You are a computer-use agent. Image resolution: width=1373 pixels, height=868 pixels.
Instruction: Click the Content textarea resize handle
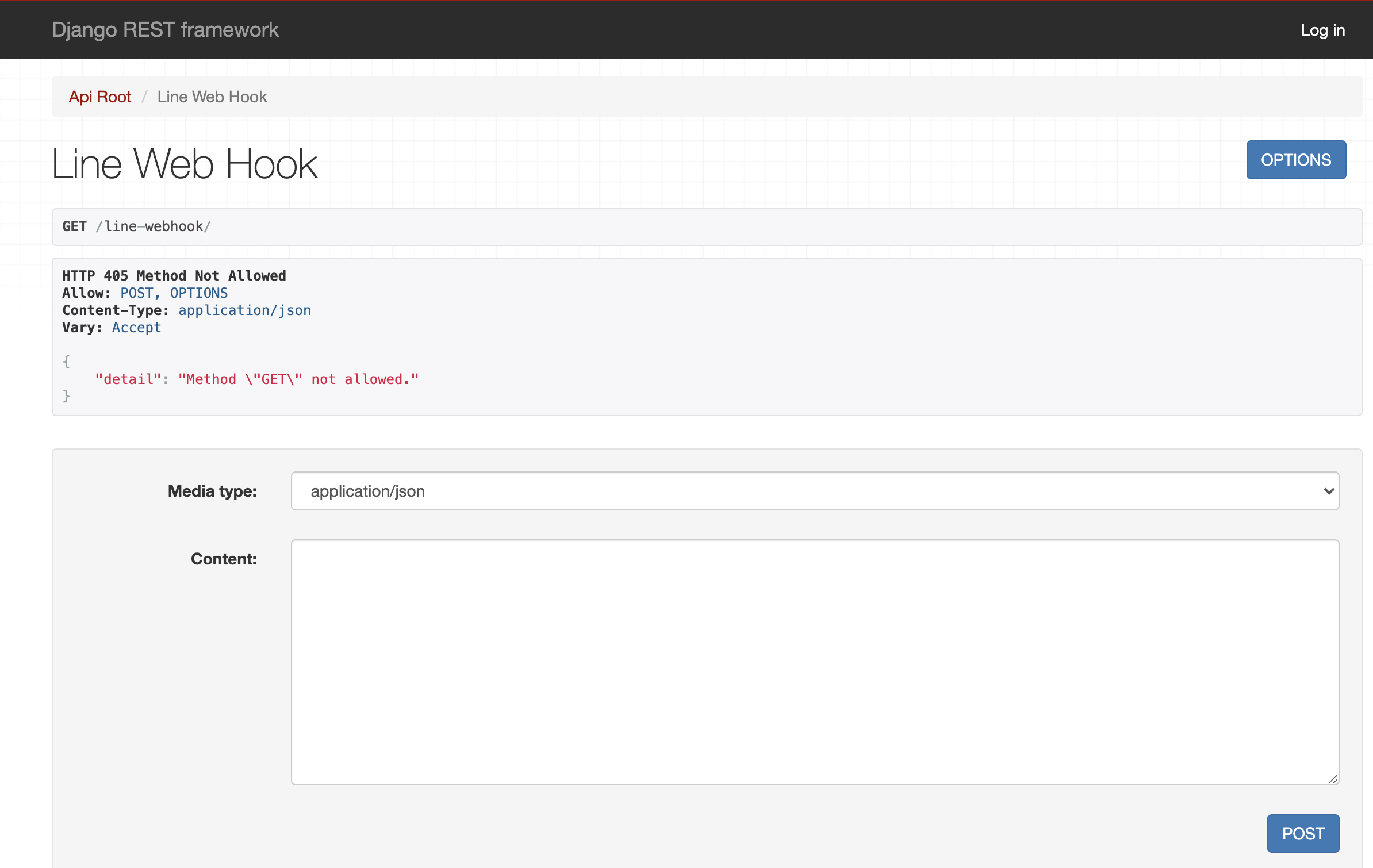1333,779
